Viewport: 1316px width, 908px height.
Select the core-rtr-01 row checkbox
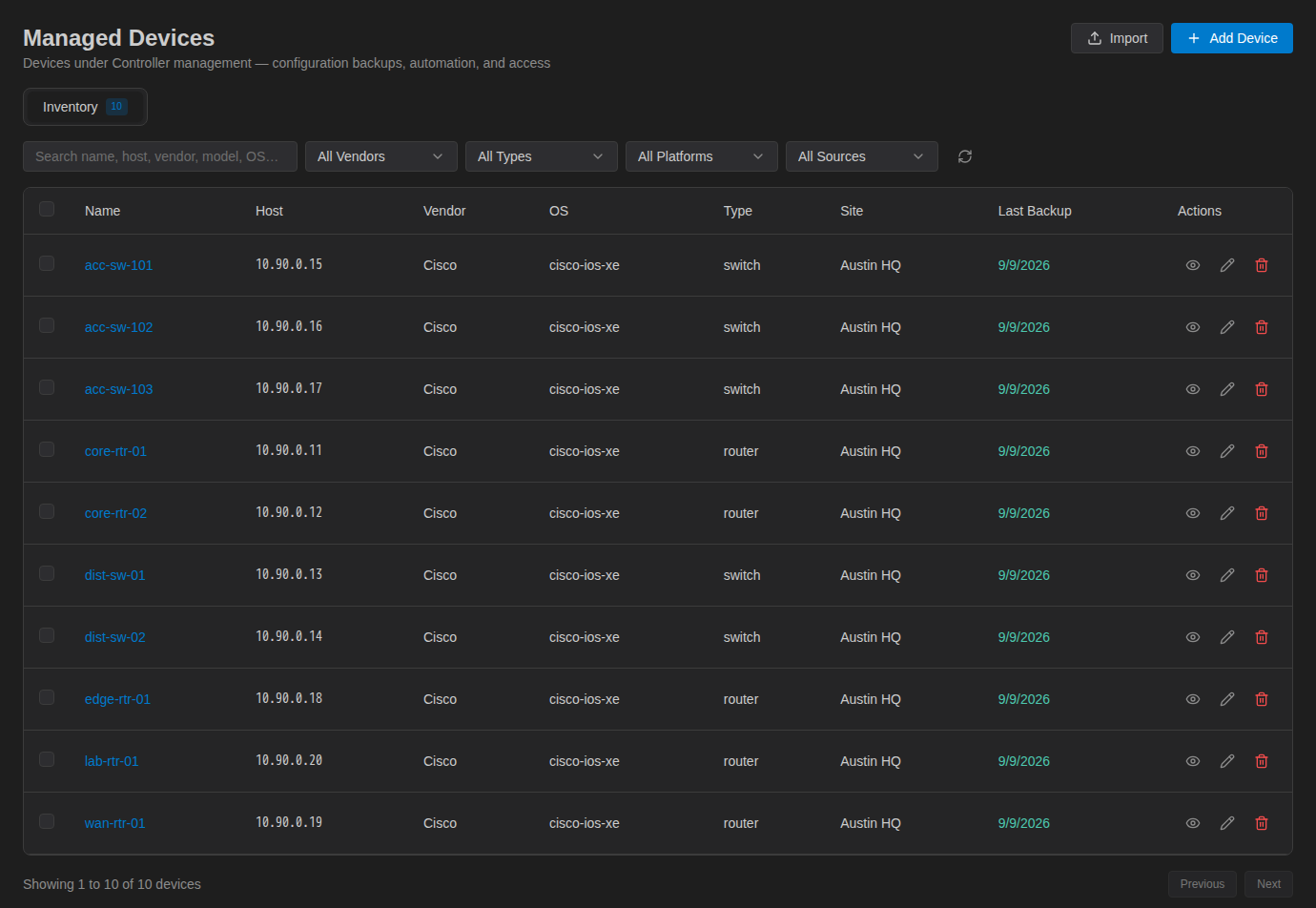coord(47,449)
